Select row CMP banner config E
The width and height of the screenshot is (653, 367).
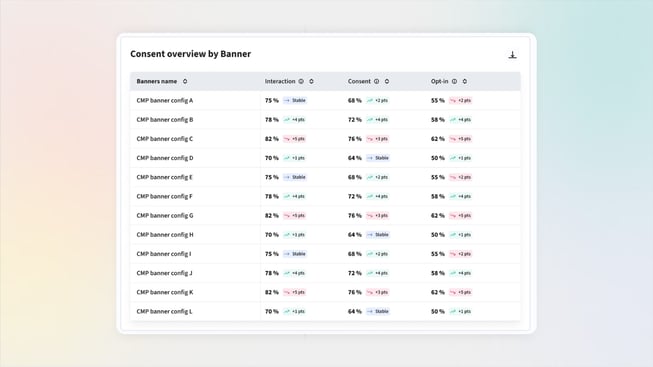325,177
